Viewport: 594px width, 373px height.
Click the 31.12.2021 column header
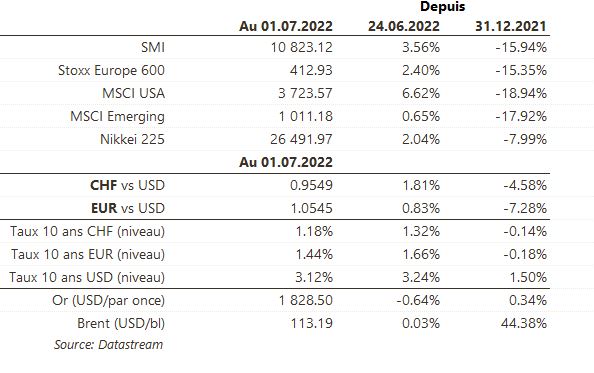[511, 26]
